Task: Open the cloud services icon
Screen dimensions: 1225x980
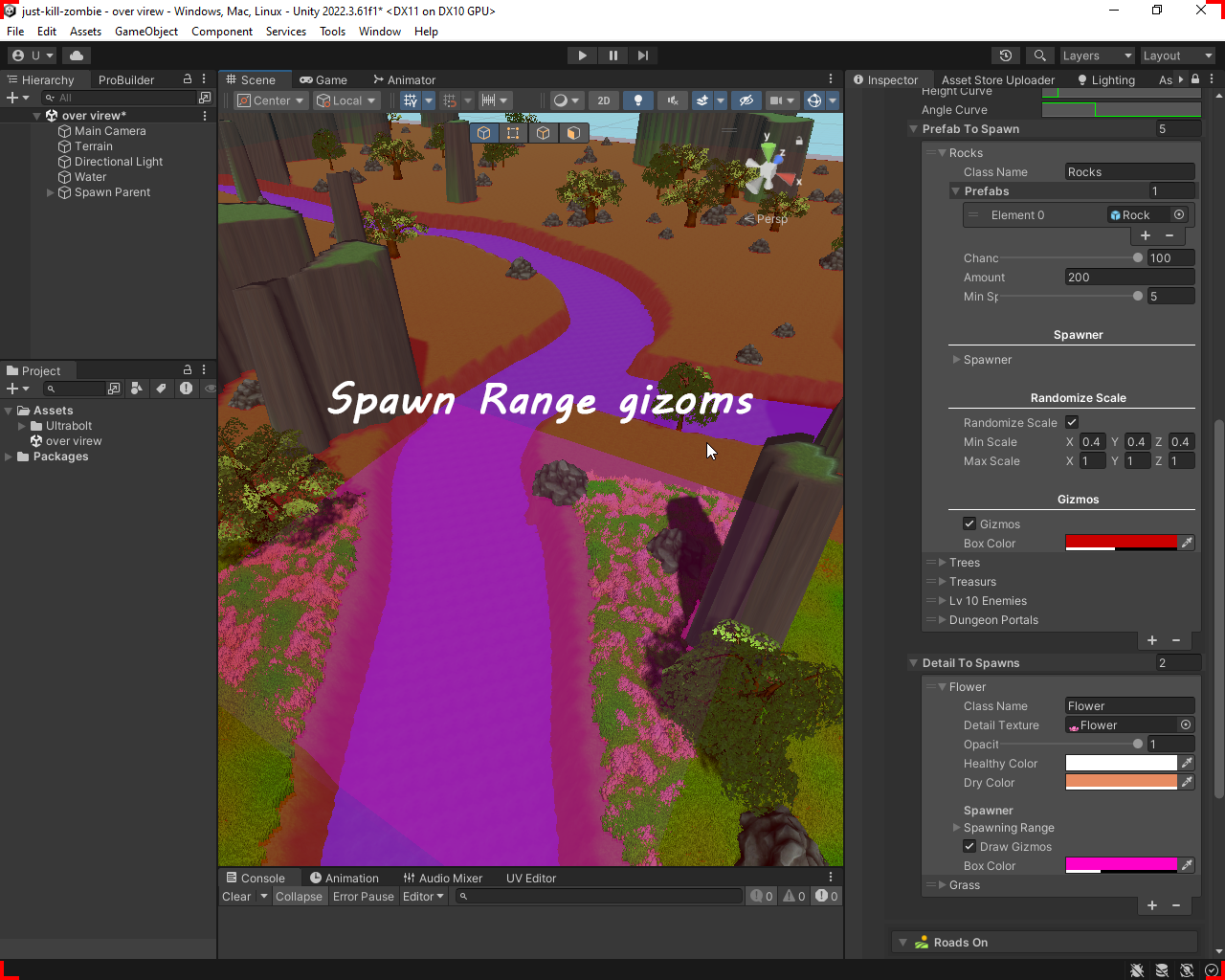Action: coord(77,56)
